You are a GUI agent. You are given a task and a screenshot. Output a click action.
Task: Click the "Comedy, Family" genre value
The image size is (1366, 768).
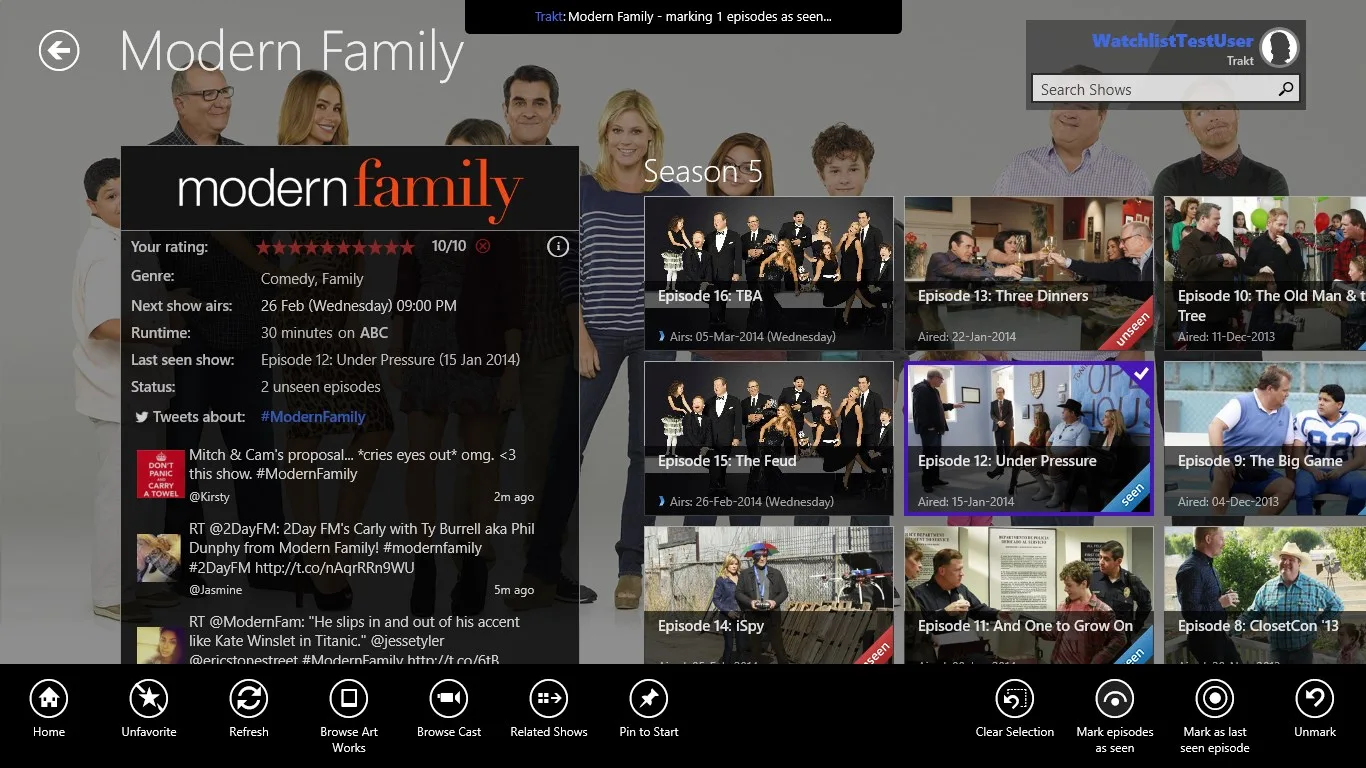point(312,279)
